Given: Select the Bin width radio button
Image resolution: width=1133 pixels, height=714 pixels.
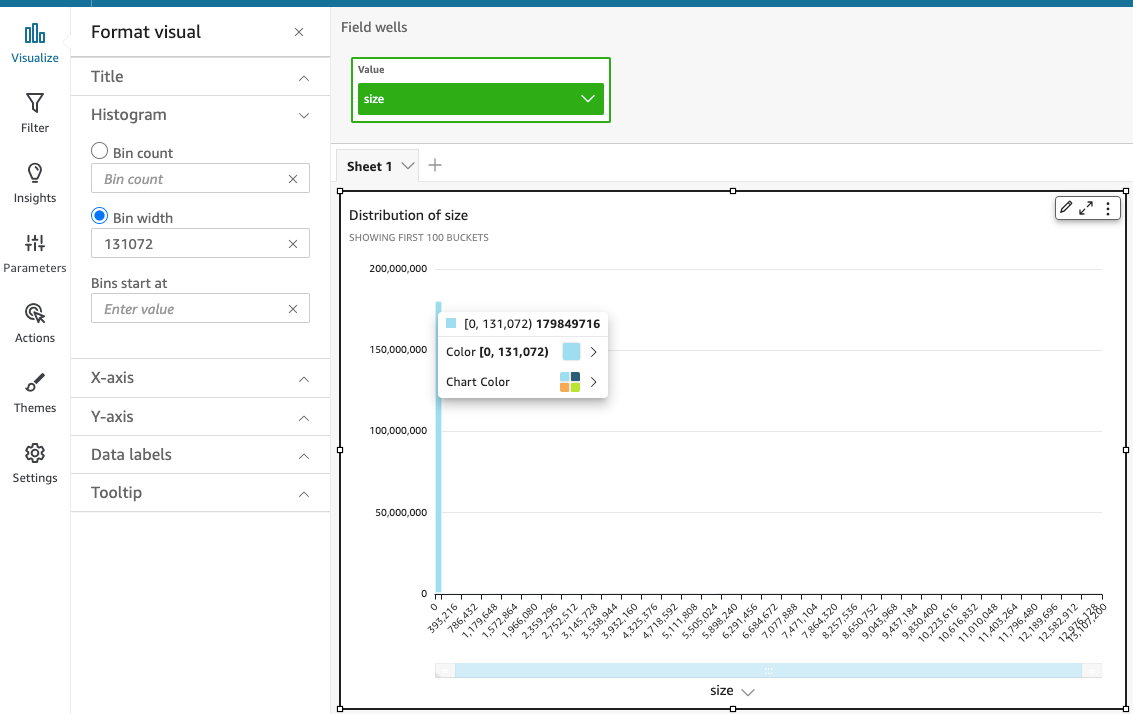Looking at the screenshot, I should click(x=100, y=216).
